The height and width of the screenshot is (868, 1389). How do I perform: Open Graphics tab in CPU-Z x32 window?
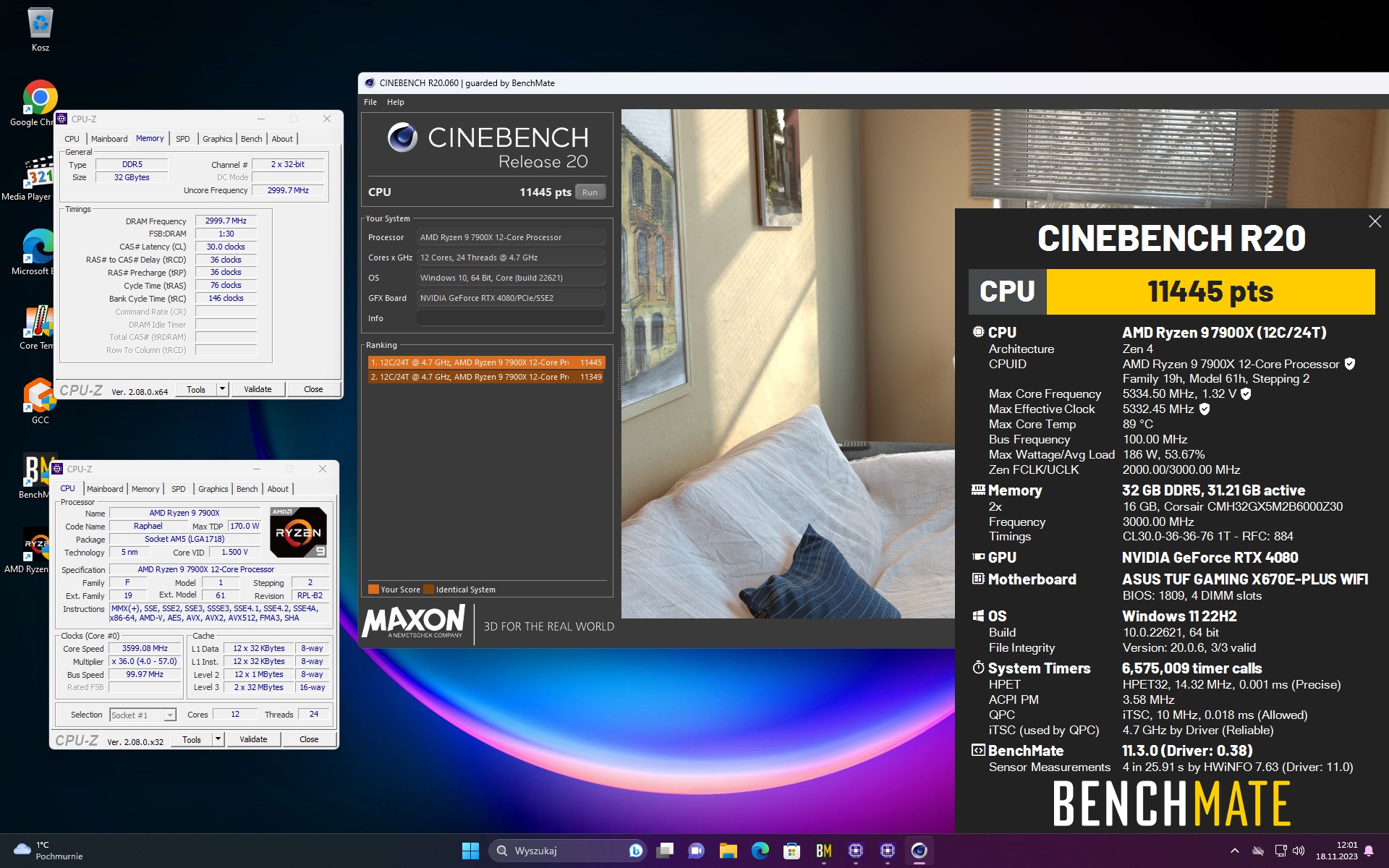click(213, 489)
